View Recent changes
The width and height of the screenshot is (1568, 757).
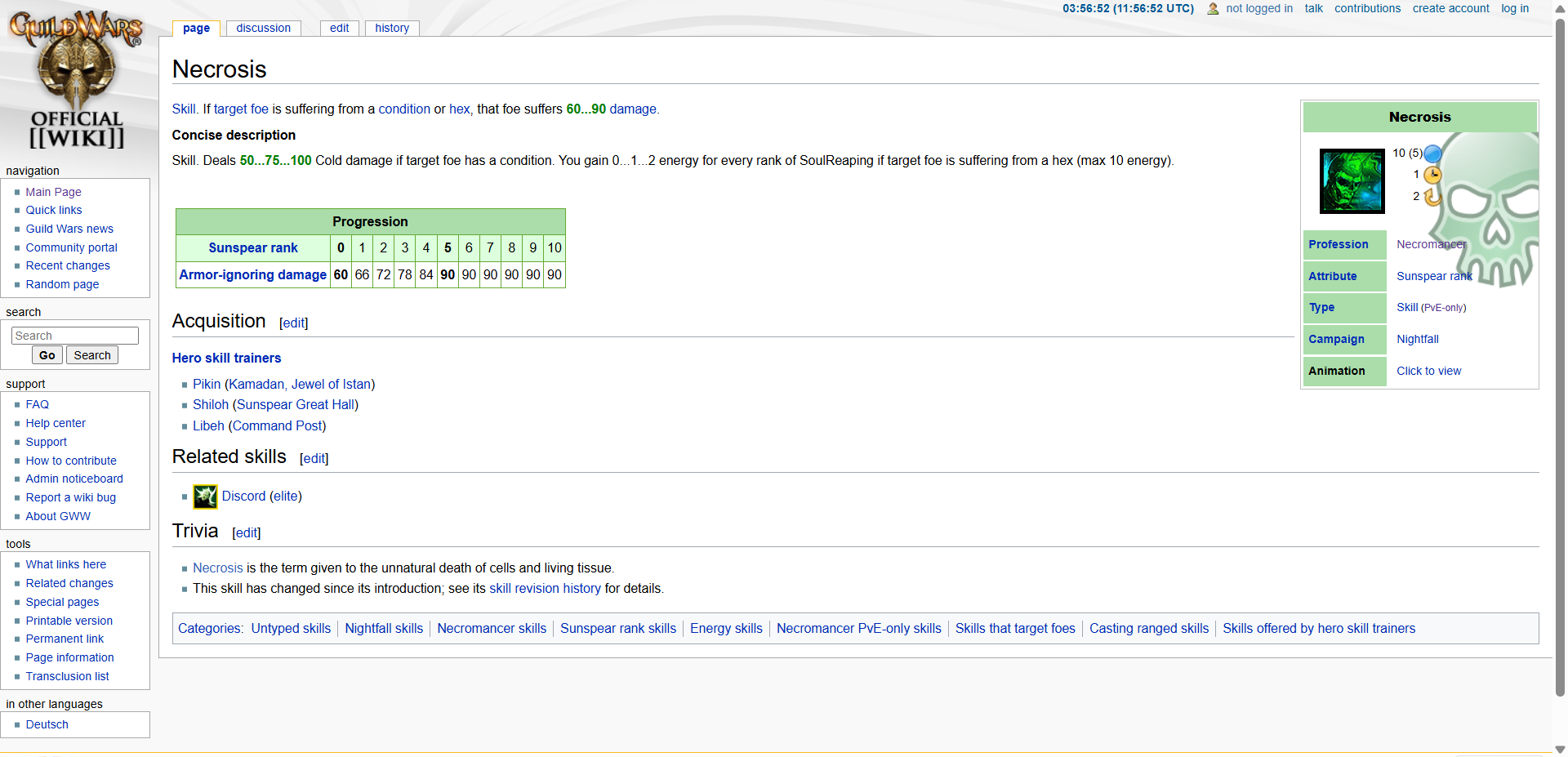point(68,265)
